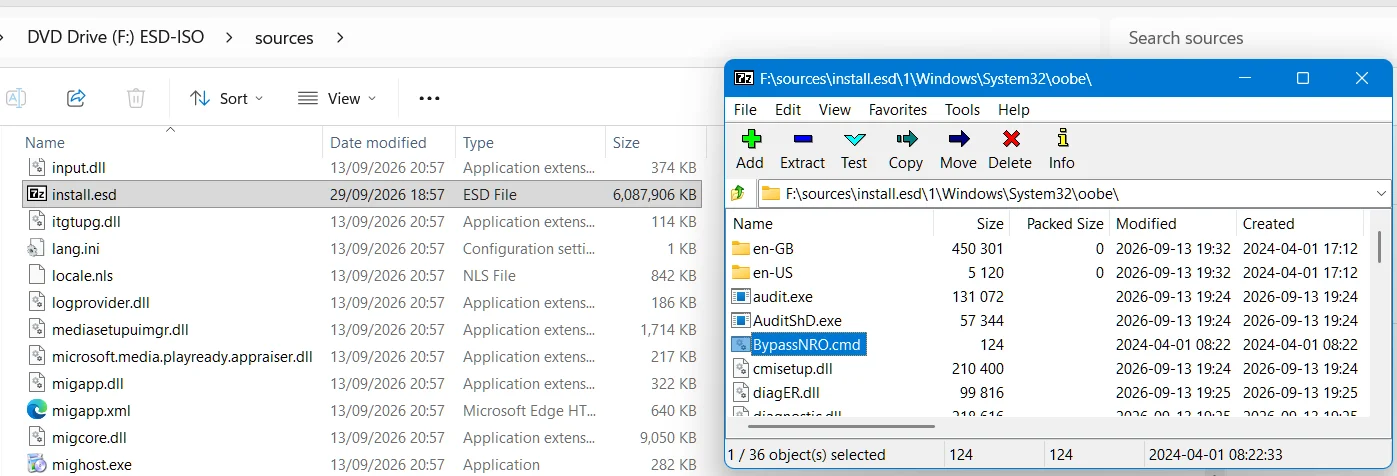Select the en-US folder icon
This screenshot has height=476, width=1397.
[741, 272]
